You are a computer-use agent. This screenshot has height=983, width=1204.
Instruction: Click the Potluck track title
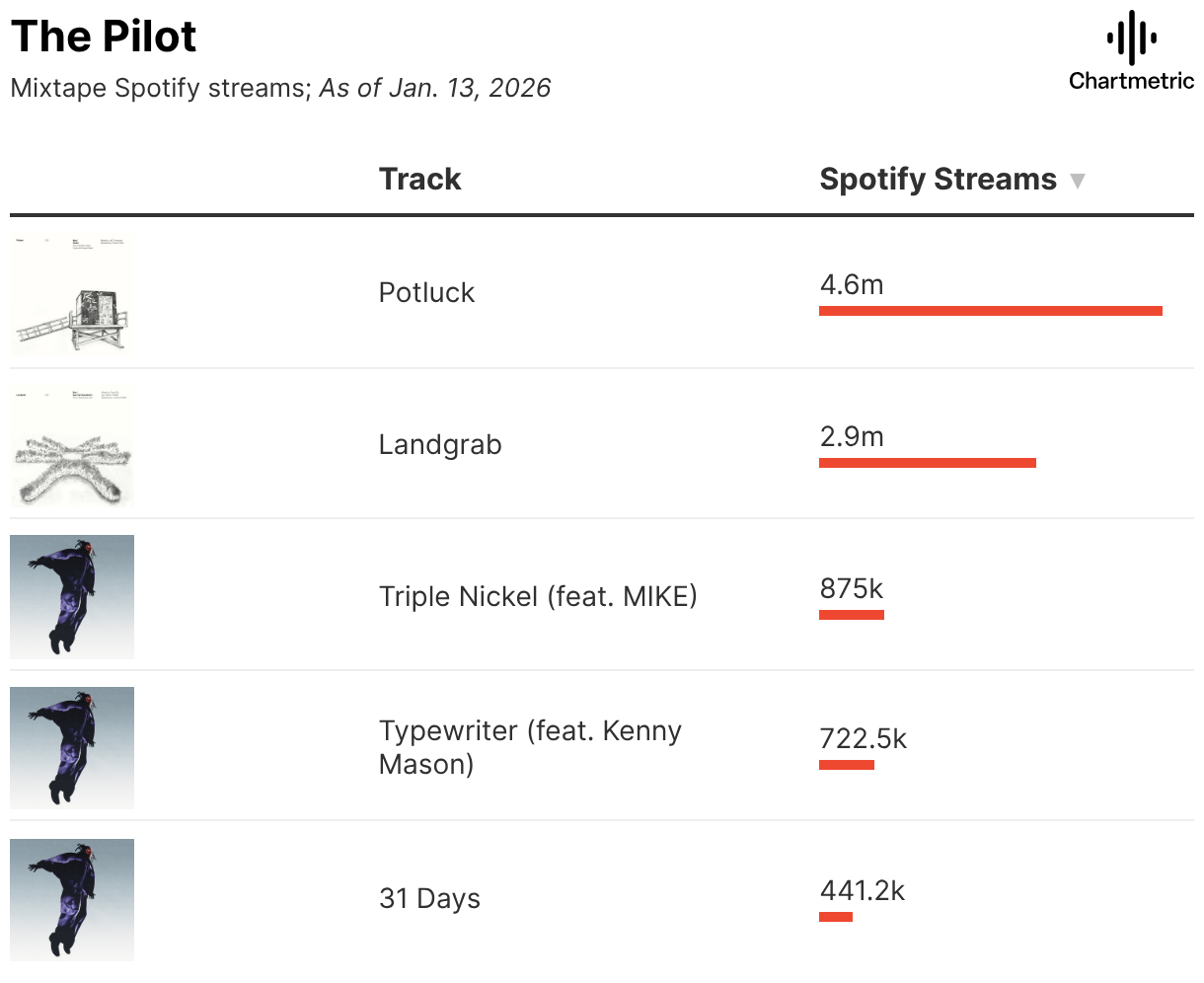coord(426,293)
